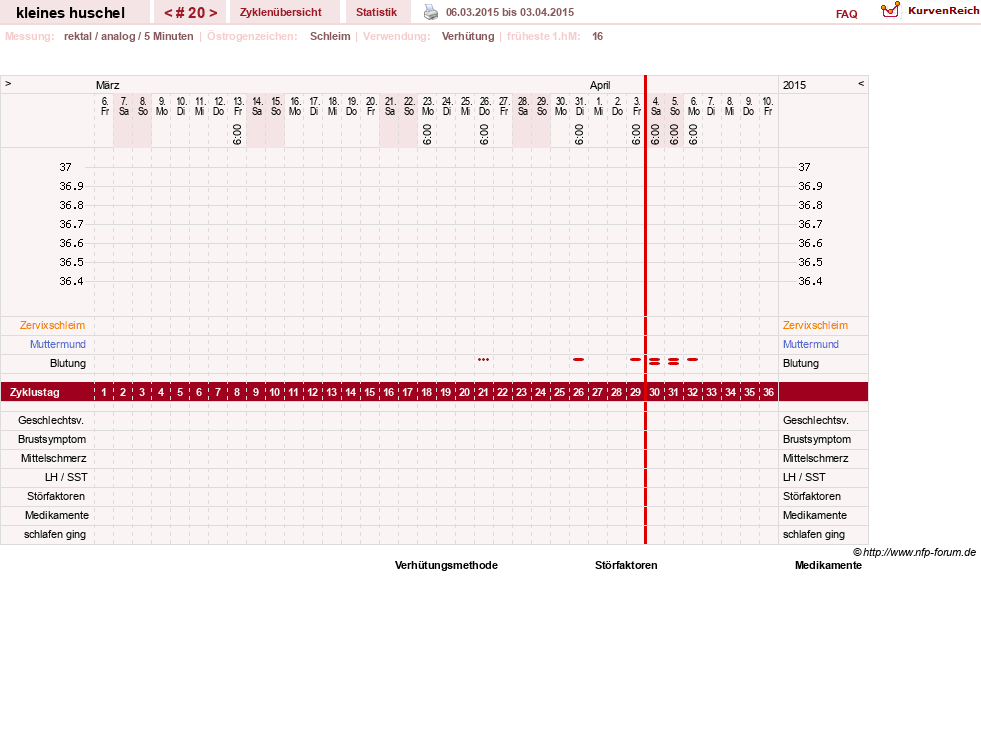Click the rektal / analog / 5 Minuten value
981x744 pixels.
click(128, 36)
